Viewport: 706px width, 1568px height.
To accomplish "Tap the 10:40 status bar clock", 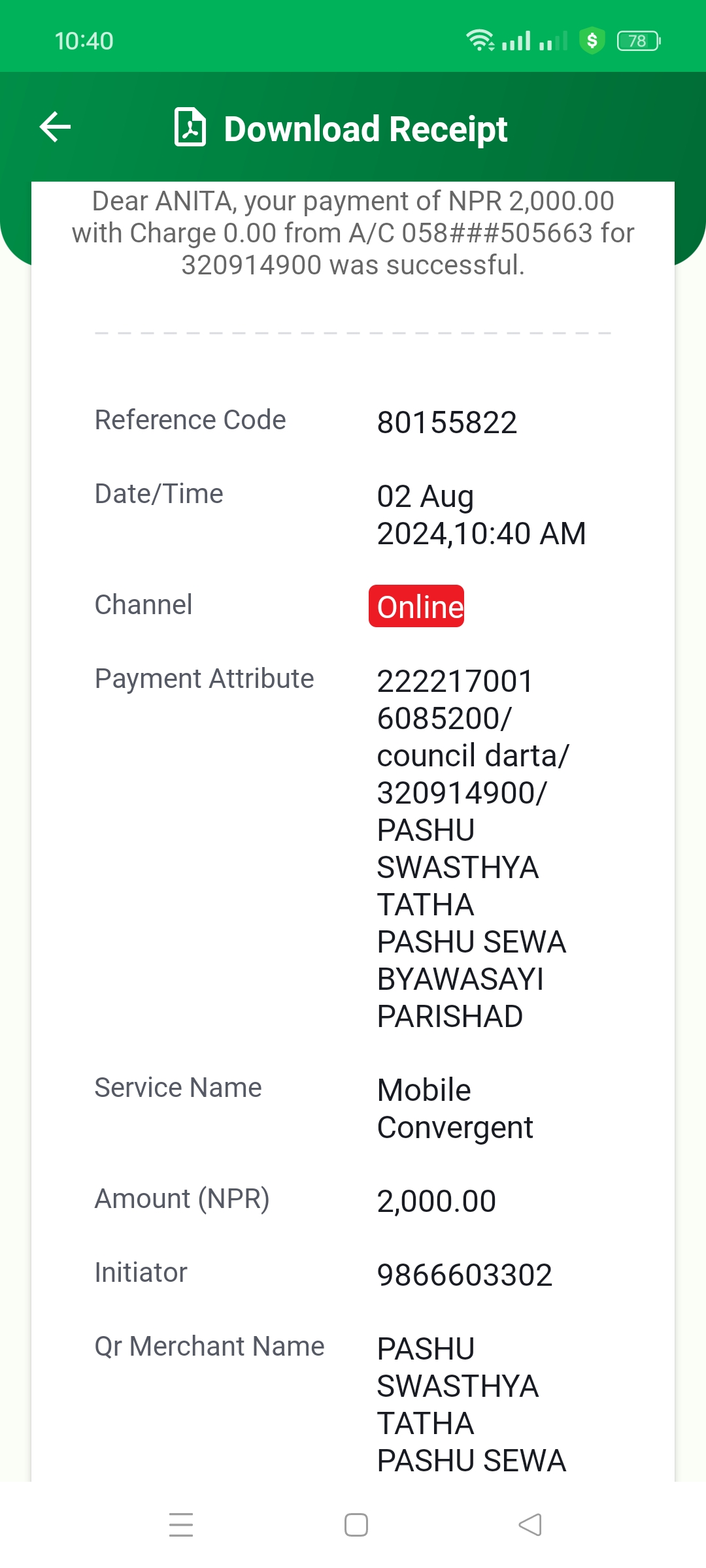I will 84,41.
